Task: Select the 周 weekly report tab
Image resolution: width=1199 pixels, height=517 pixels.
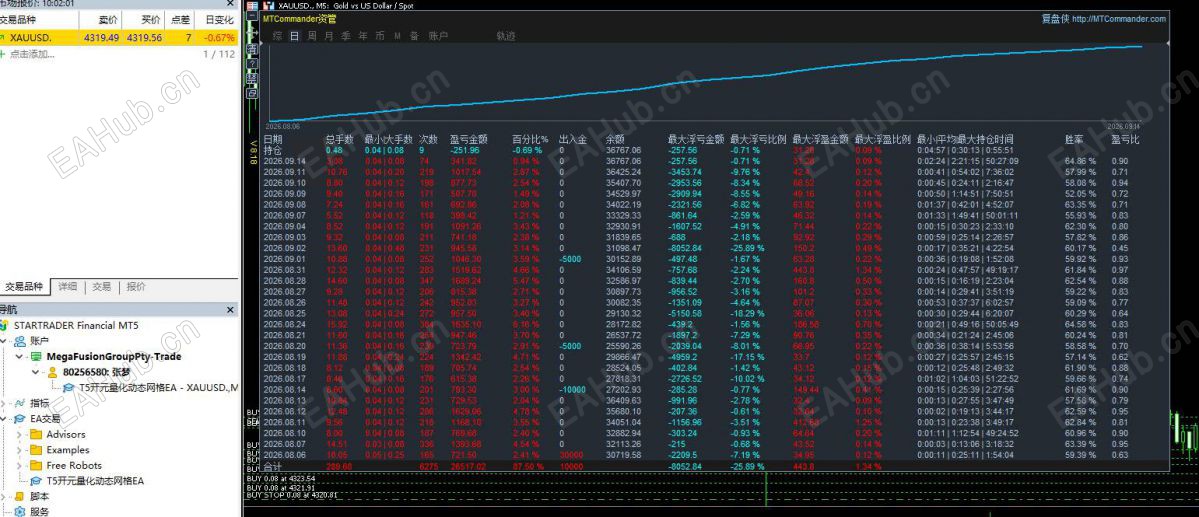Action: point(312,35)
